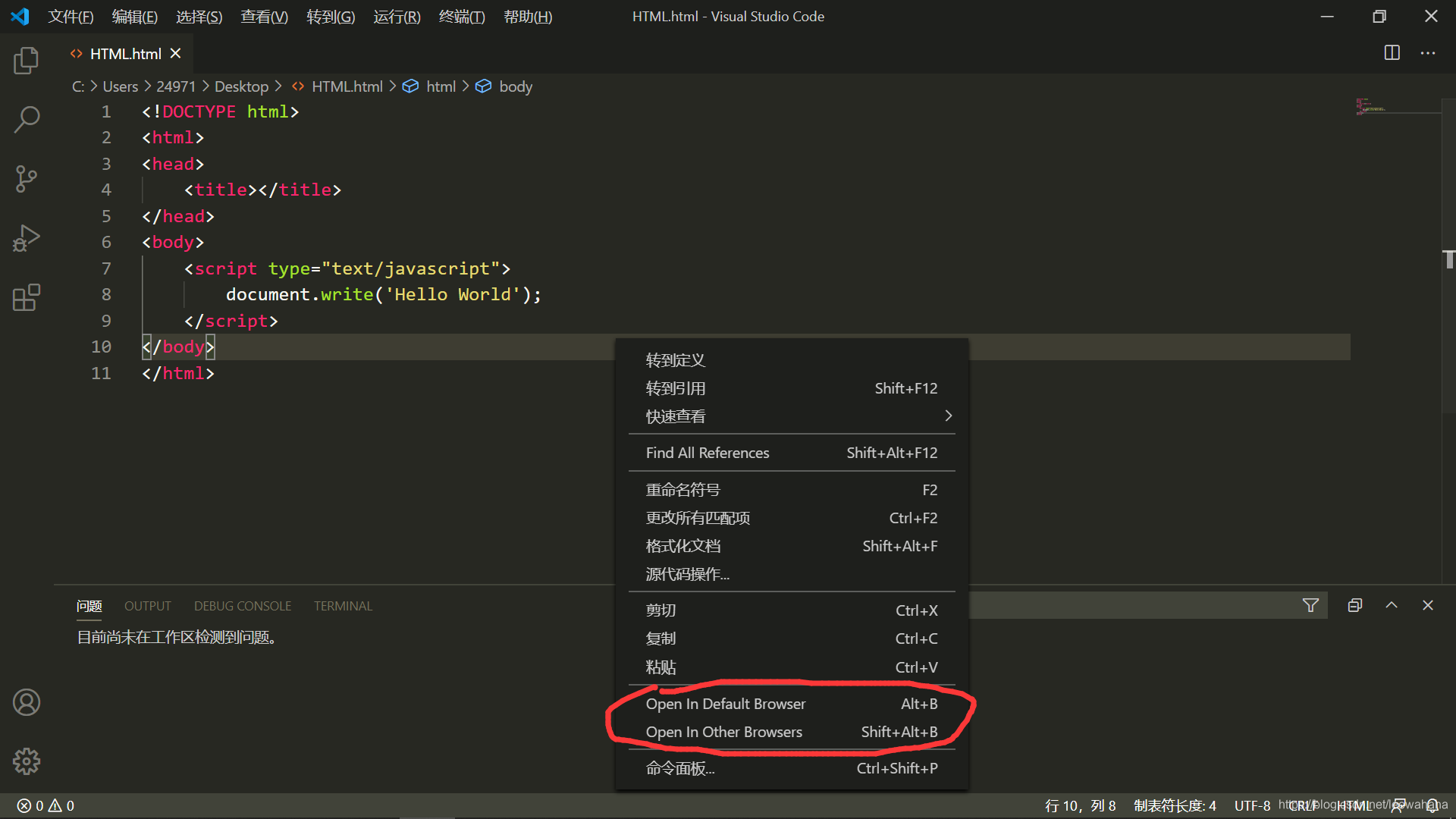The height and width of the screenshot is (819, 1456).
Task: Open the Manage gear settings icon
Action: pos(27,761)
